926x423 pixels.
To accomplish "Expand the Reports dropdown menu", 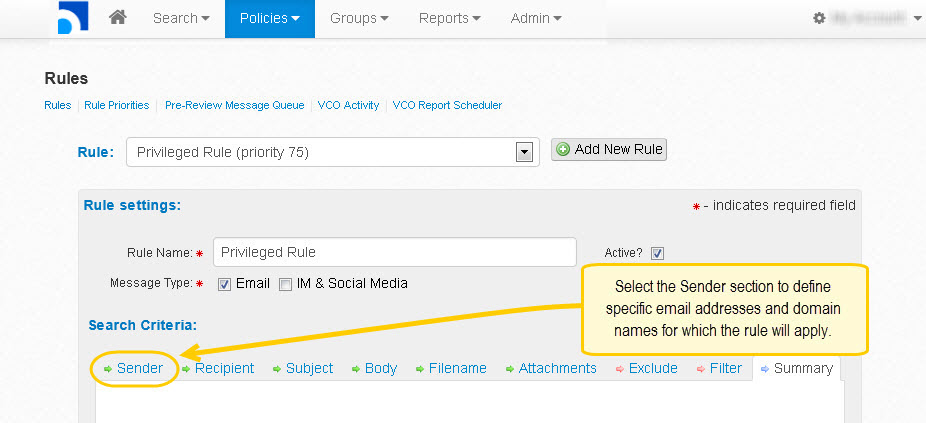I will [448, 18].
